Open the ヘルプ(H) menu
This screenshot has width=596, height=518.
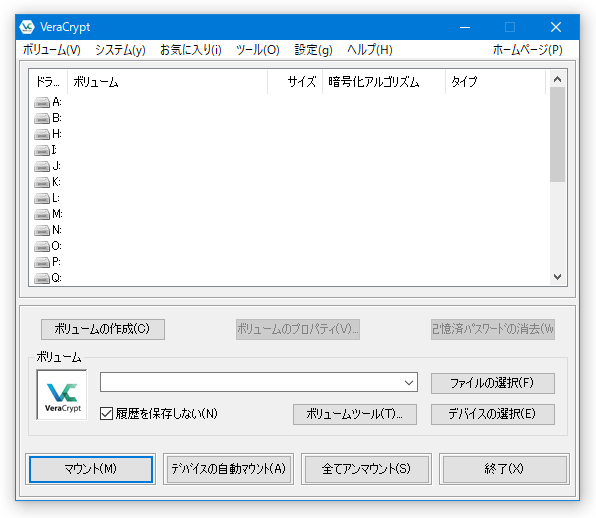[x=370, y=50]
